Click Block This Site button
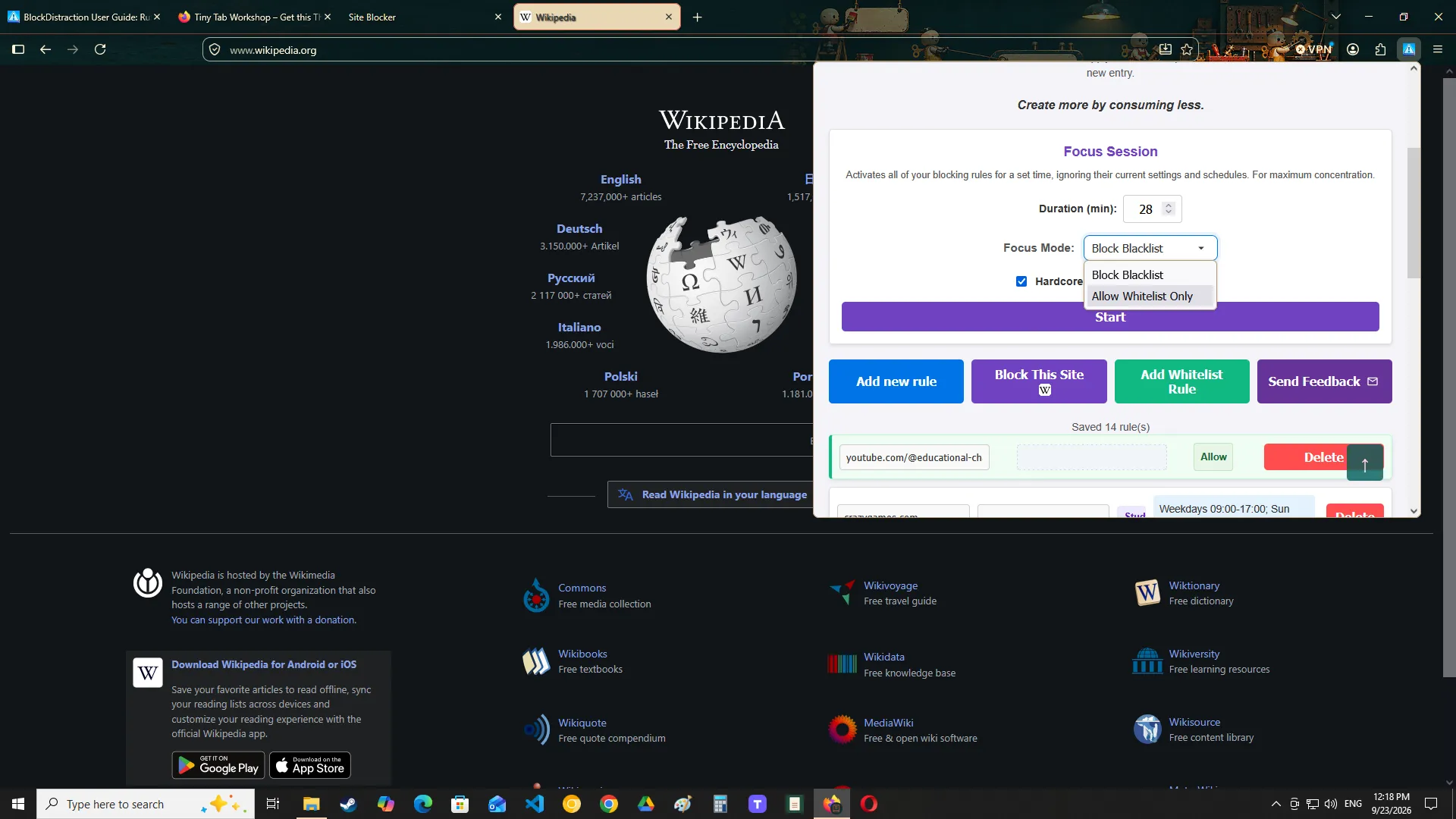Image resolution: width=1456 pixels, height=819 pixels. coord(1039,381)
